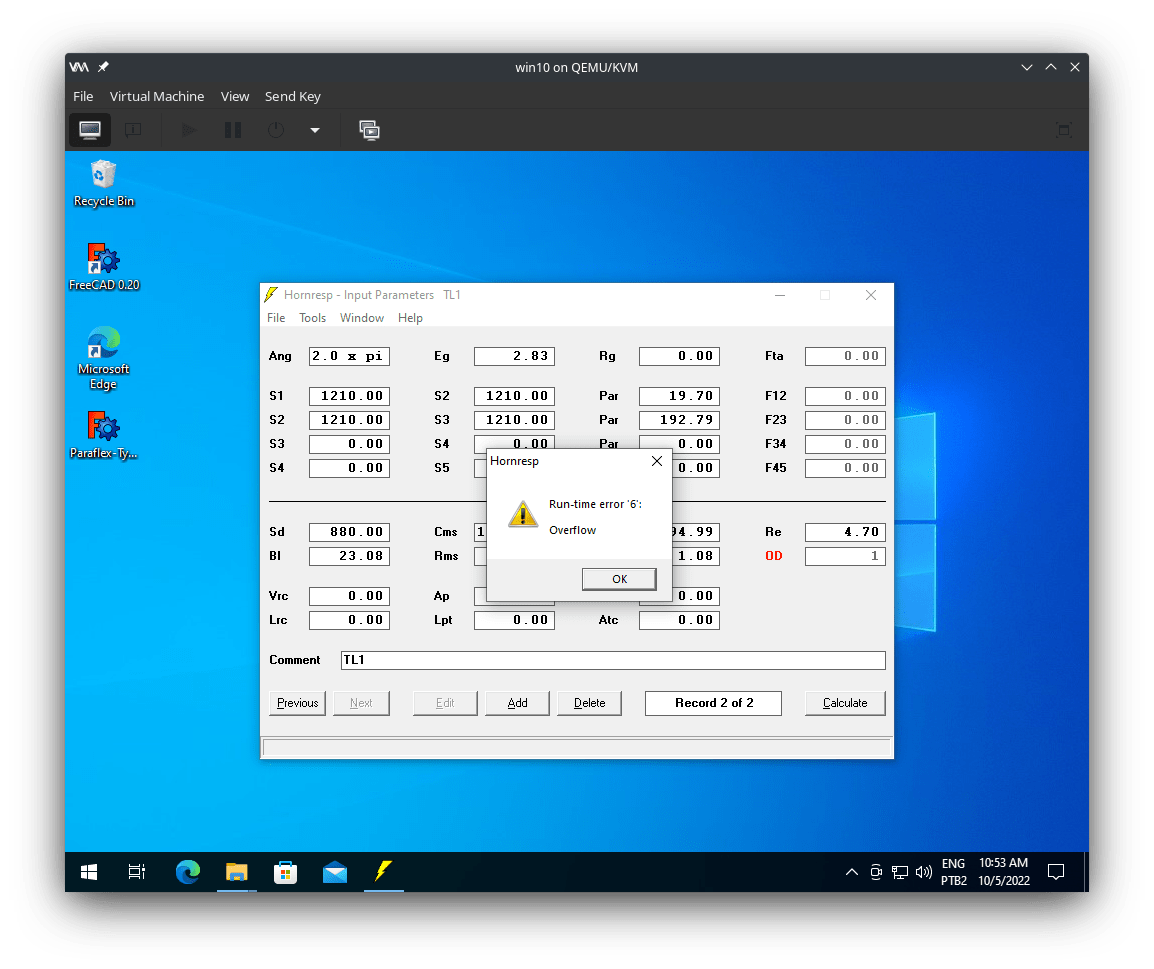Click the Rg input field
The image size is (1154, 969).
pyautogui.click(x=679, y=356)
